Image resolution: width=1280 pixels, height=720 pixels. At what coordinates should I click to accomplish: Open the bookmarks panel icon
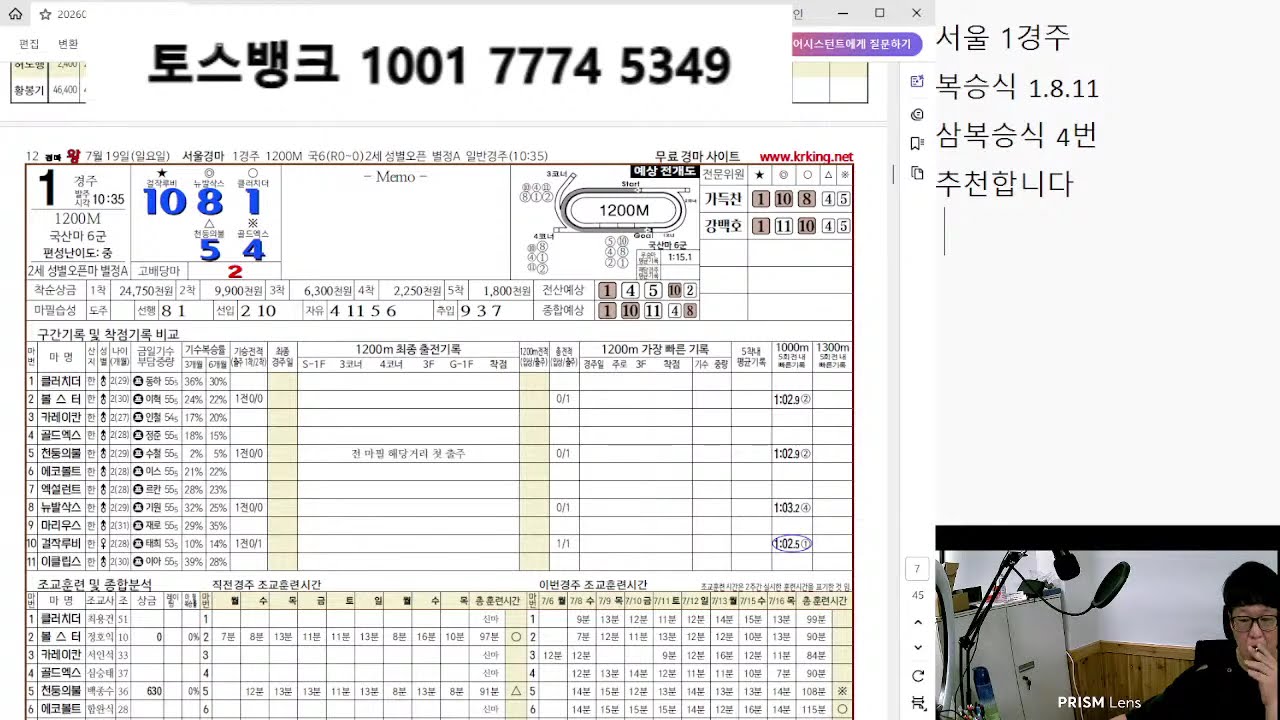tap(917, 143)
